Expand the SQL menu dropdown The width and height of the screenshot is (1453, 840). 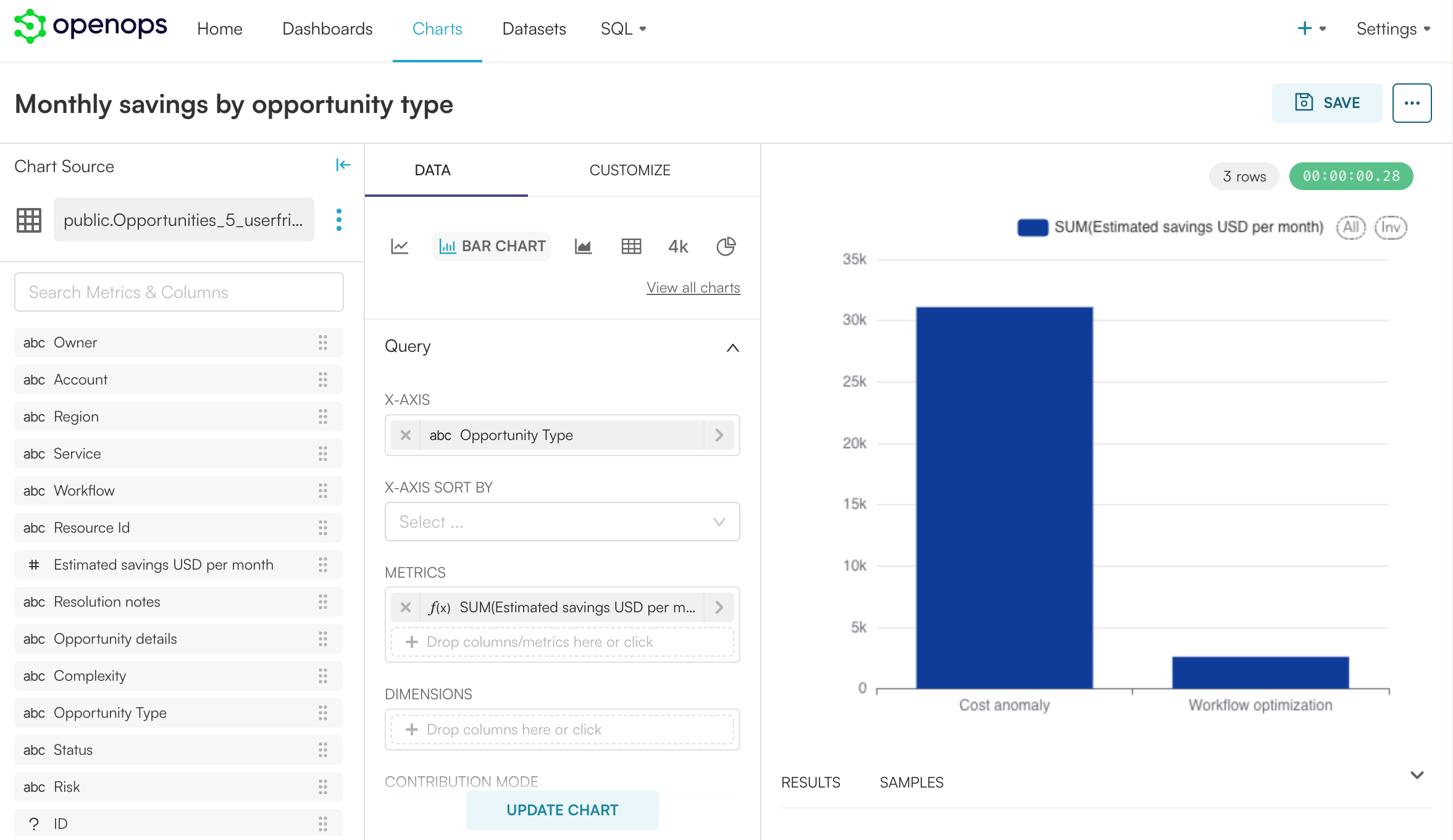pos(623,29)
